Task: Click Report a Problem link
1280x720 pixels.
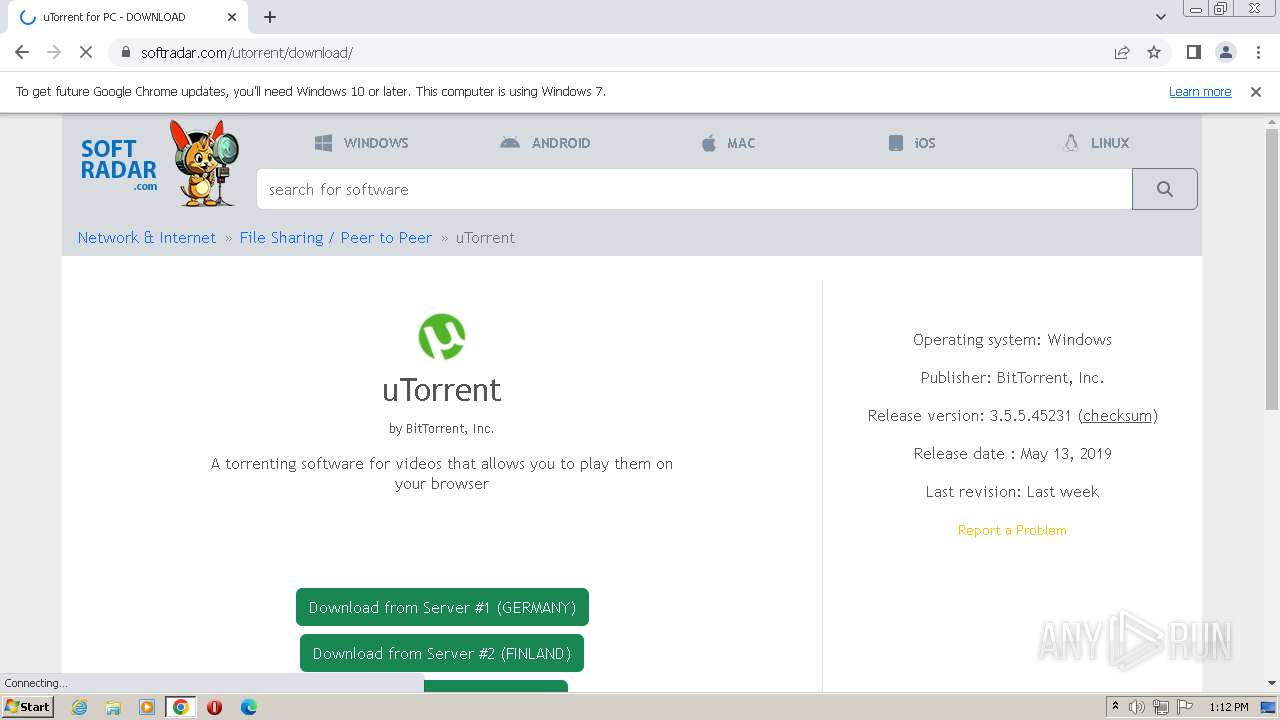Action: pyautogui.click(x=1012, y=530)
